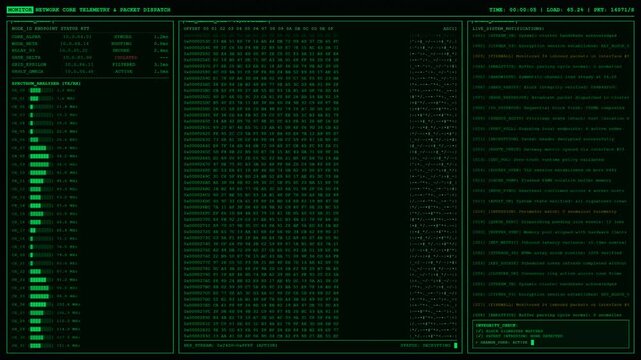Click the FILTERED status of GRID_EPSILON

(124, 65)
